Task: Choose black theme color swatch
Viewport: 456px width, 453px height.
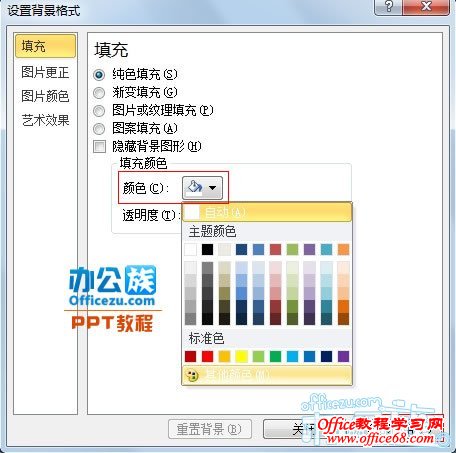Action: [207, 249]
